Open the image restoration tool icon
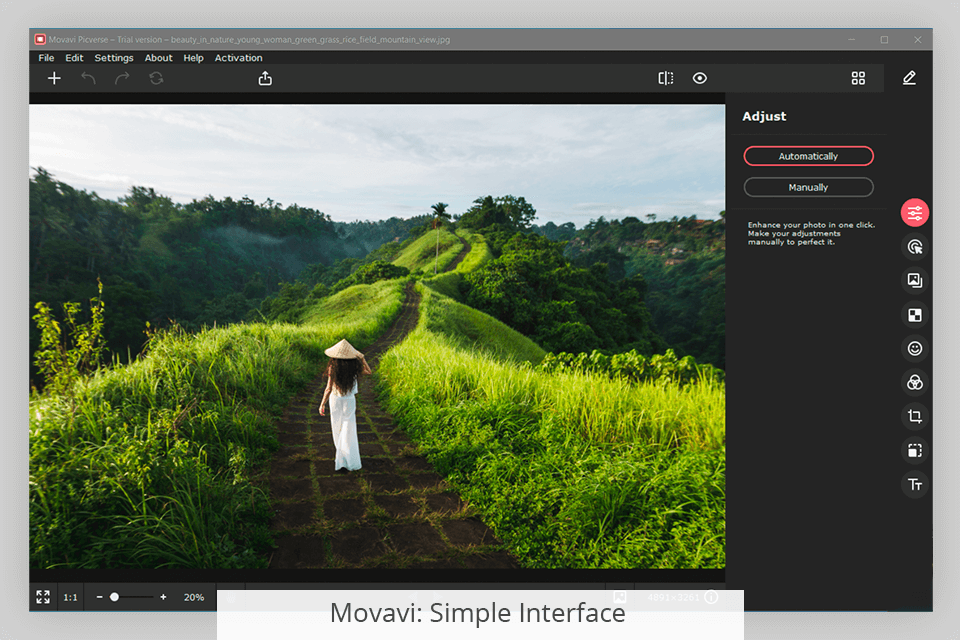The image size is (960, 640). point(915,280)
